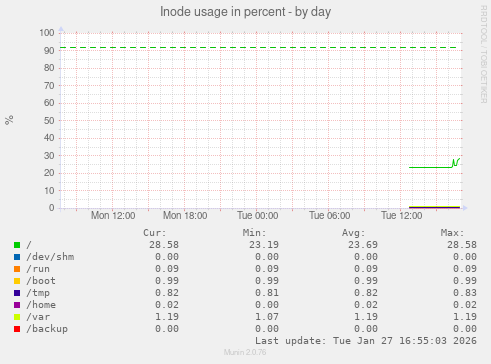491x364 pixels.
Task: Select the /home legend label
Action: click(41, 305)
